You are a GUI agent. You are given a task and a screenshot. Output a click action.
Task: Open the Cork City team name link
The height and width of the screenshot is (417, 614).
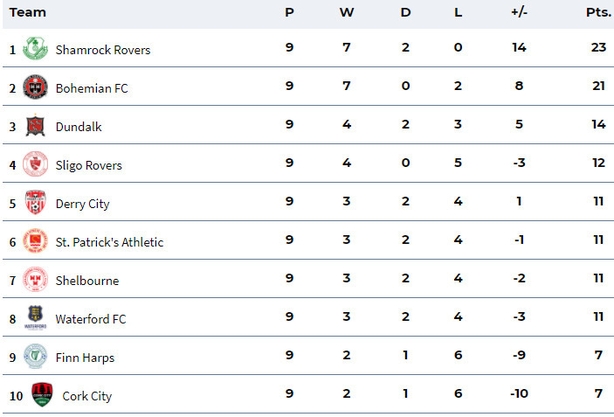tap(87, 396)
